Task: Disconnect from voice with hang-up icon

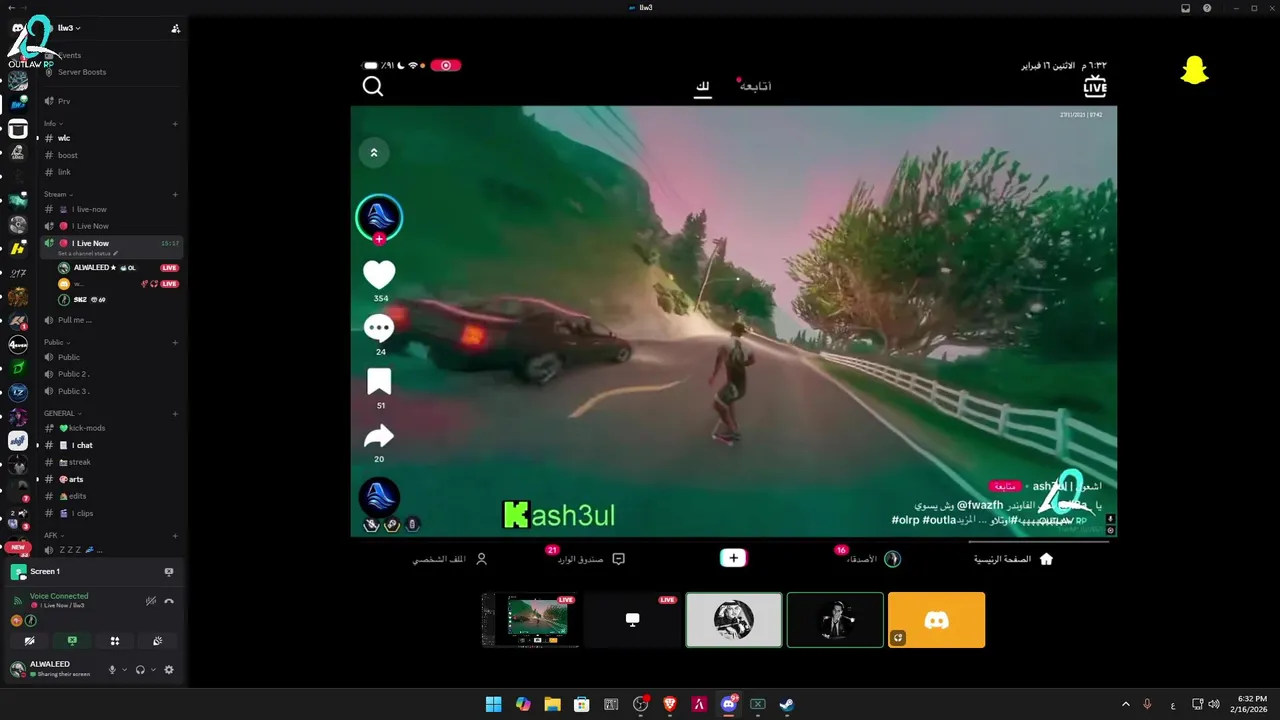Action: click(x=169, y=601)
